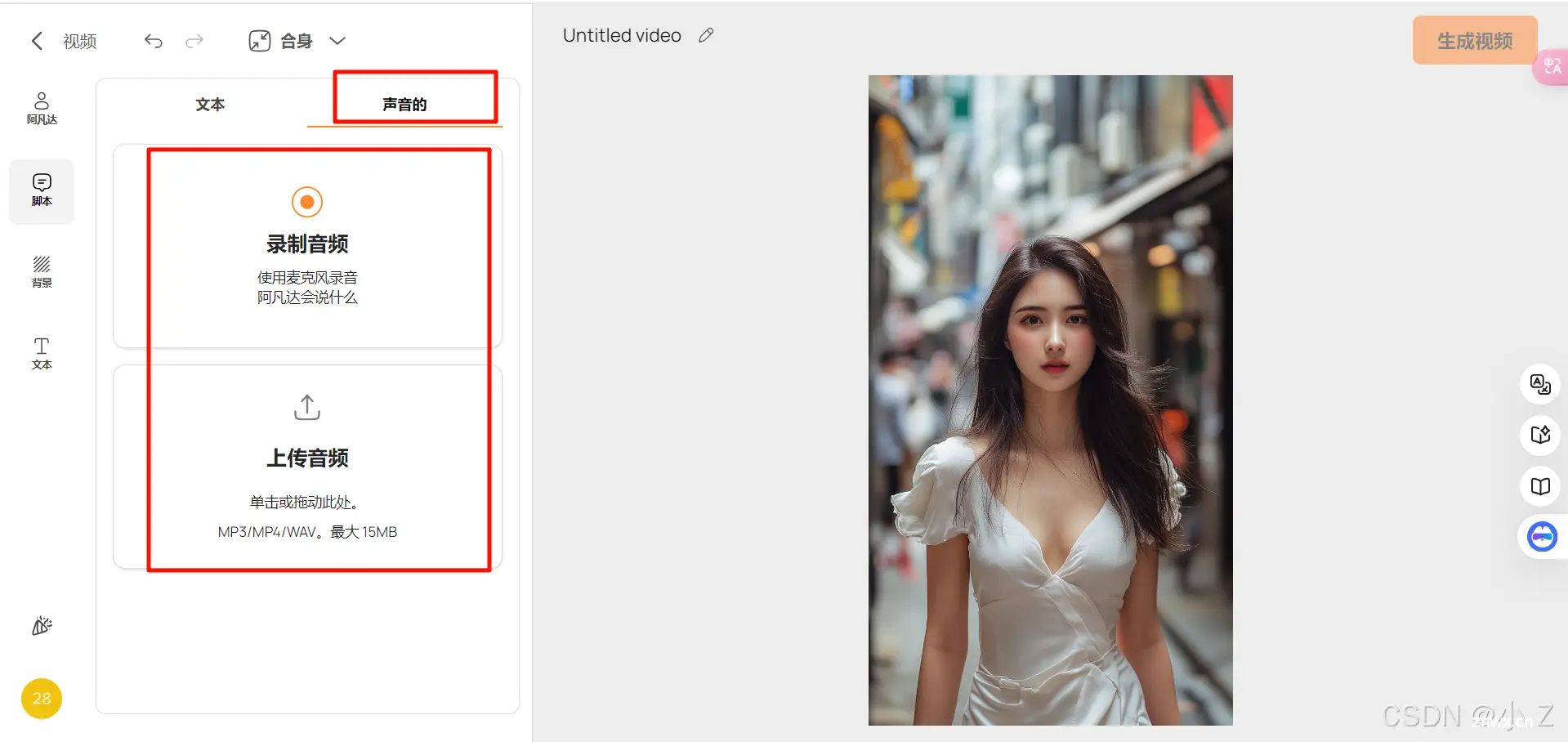
Task: Switch to the 文本 tab
Action: (x=210, y=105)
